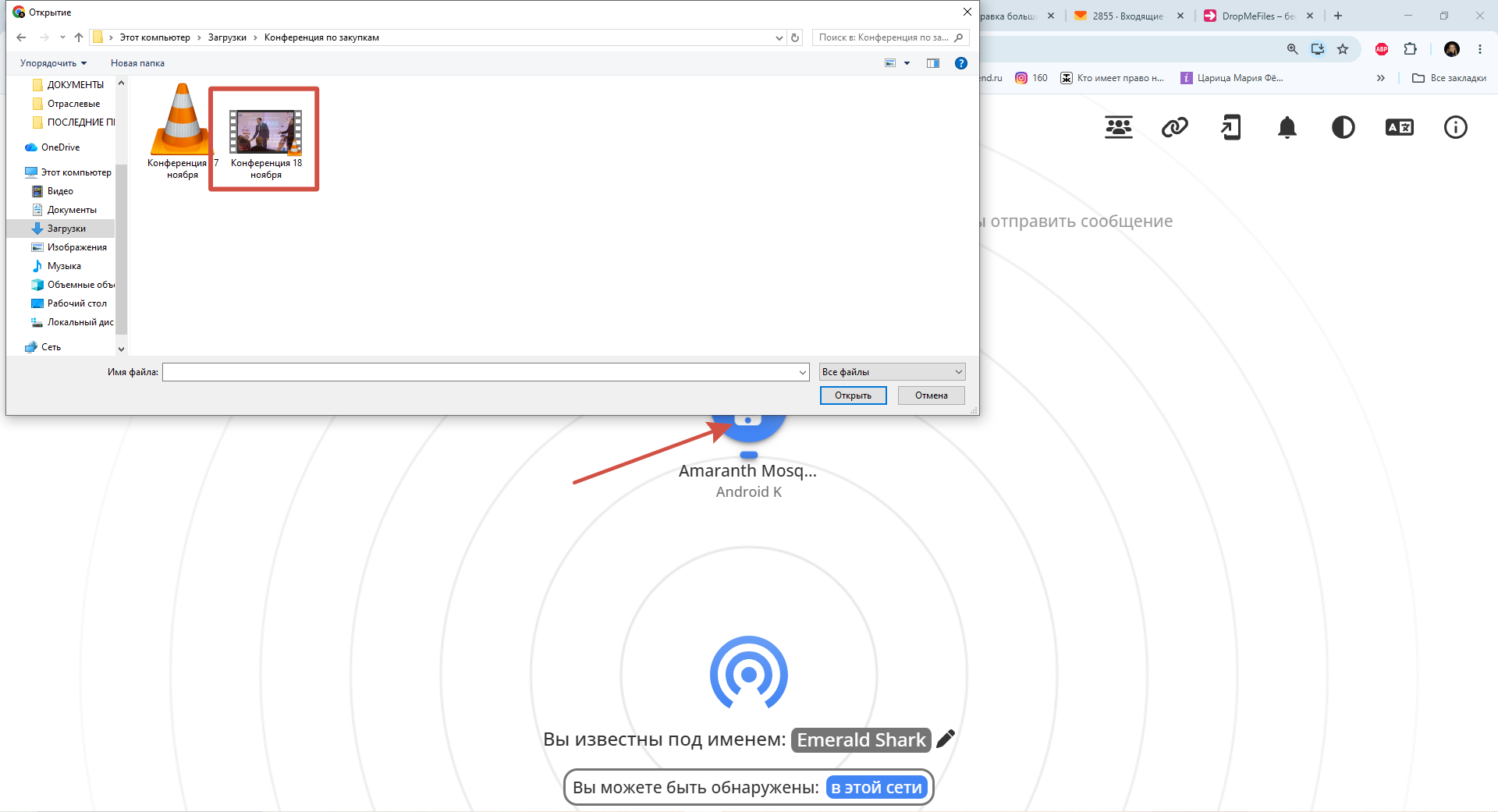Open the browser extensions puzzle icon

tap(1410, 49)
